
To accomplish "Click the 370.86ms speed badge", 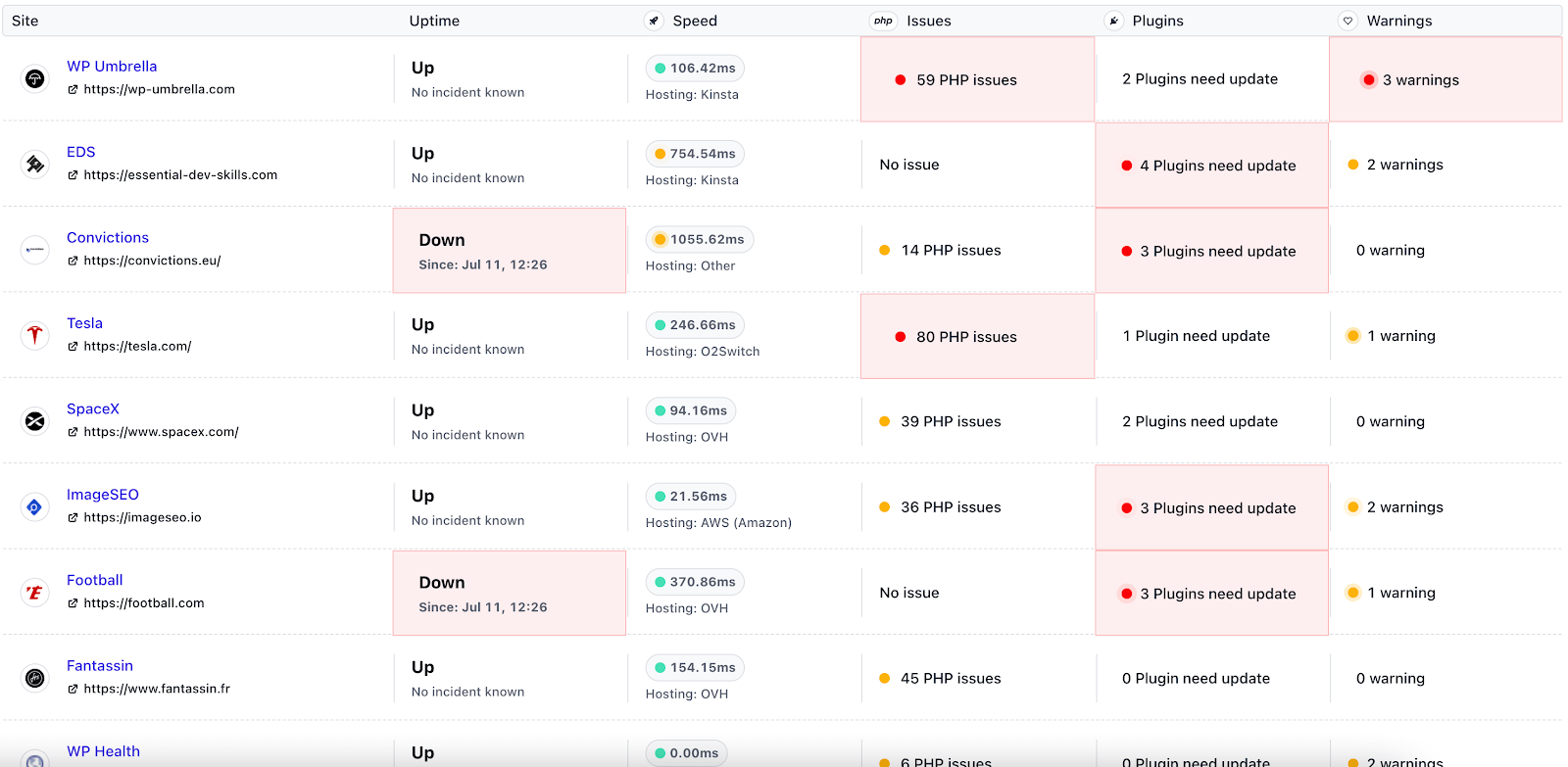I will (x=695, y=582).
